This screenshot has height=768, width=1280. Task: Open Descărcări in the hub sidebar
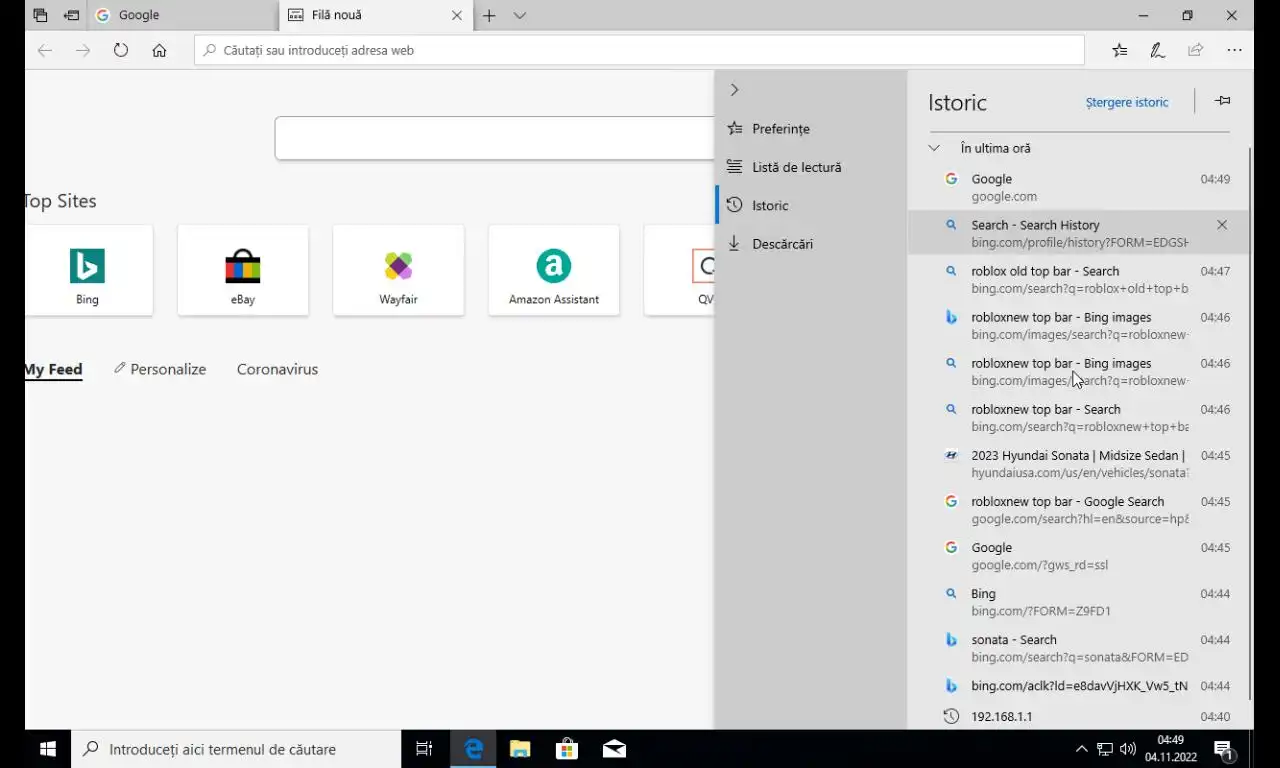point(811,243)
